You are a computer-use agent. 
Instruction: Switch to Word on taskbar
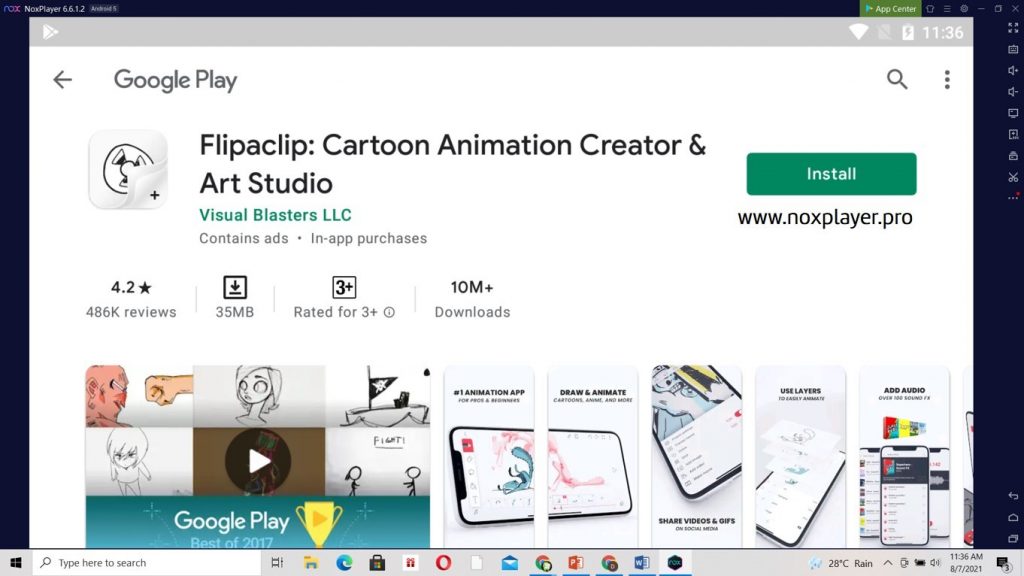coord(642,562)
